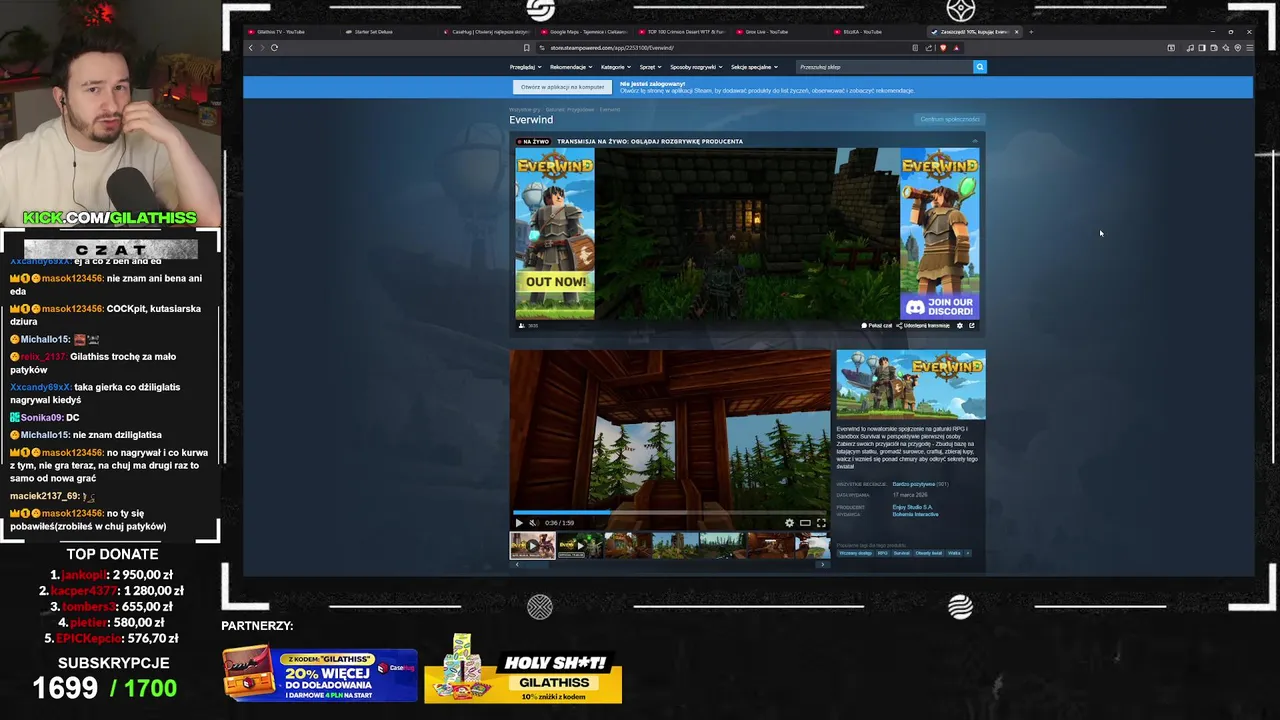Viewport: 1280px width, 720px height.
Task: Add a tag with plus button
Action: coord(968,553)
